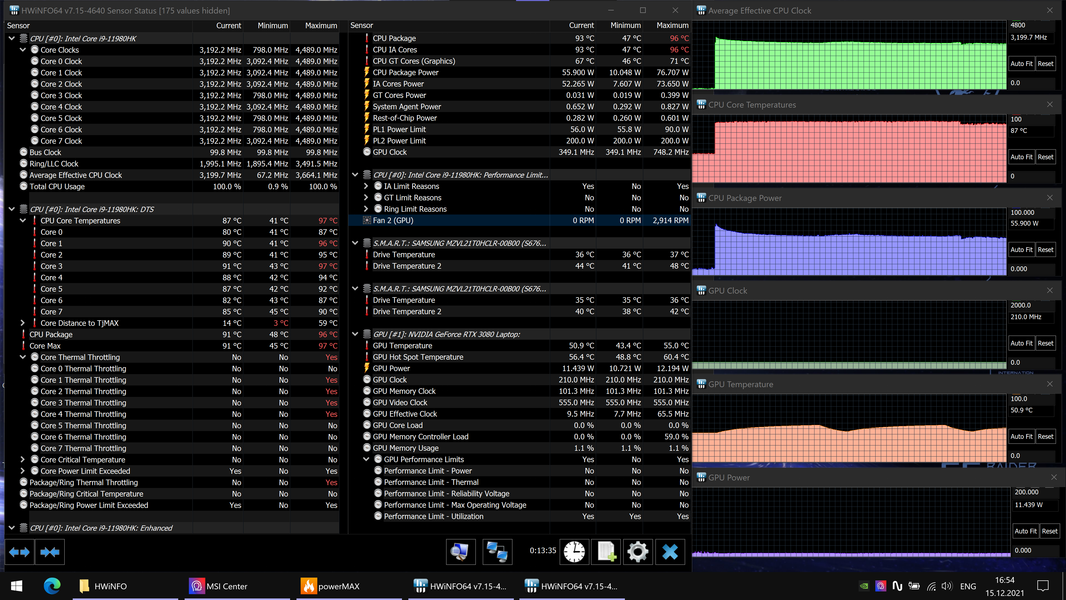Click the expand columns left-right arrows icon
This screenshot has width=1066, height=600.
pos(19,552)
